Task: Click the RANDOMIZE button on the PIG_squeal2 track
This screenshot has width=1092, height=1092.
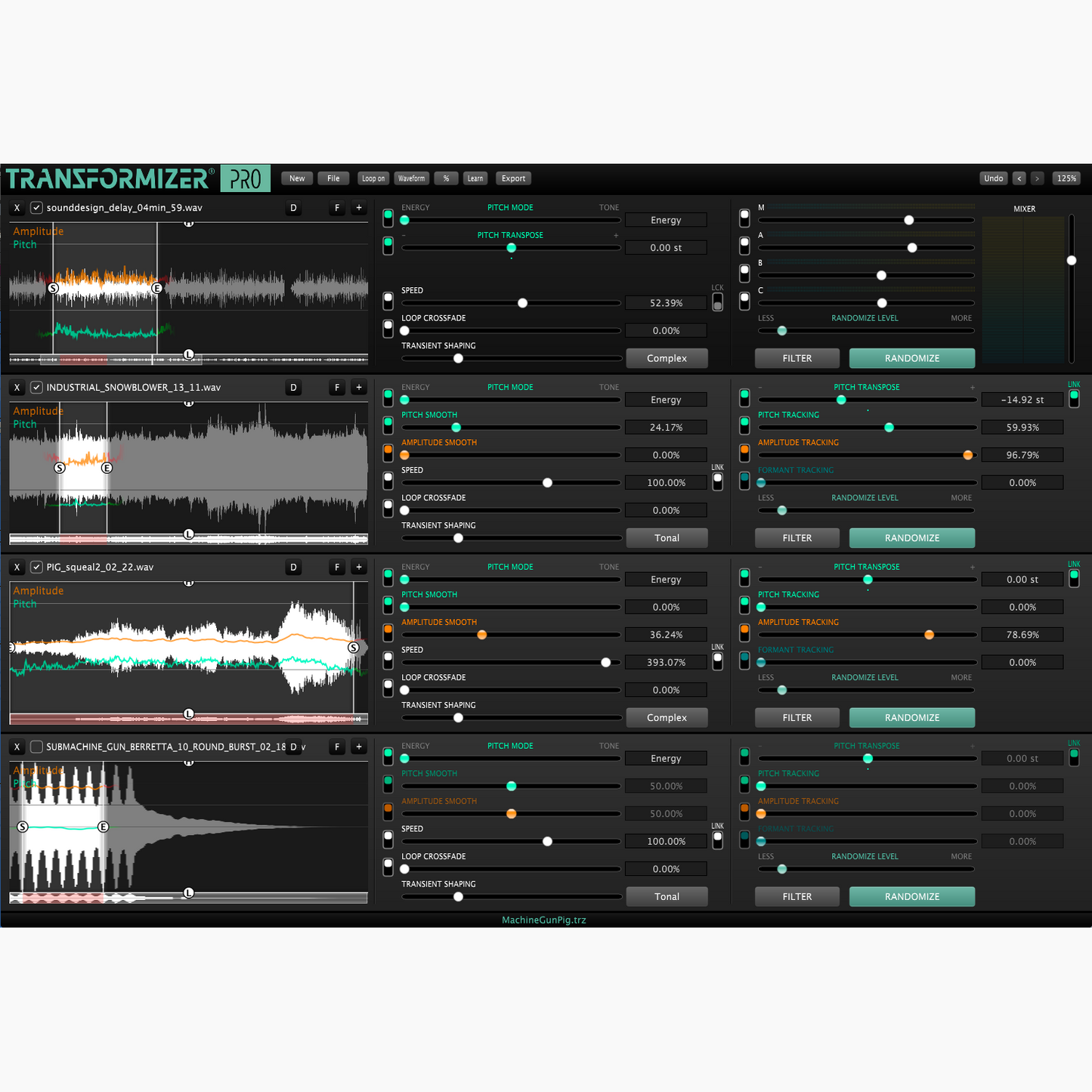Action: (911, 717)
